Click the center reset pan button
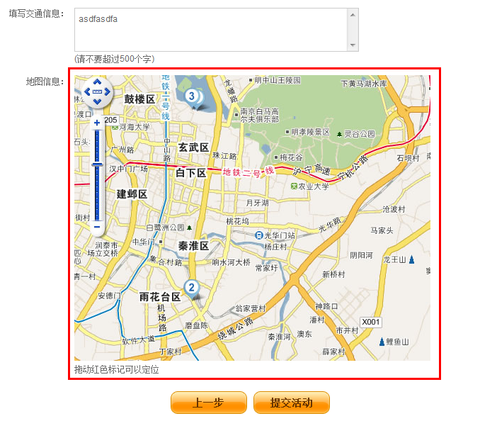480x421 pixels. [97, 92]
